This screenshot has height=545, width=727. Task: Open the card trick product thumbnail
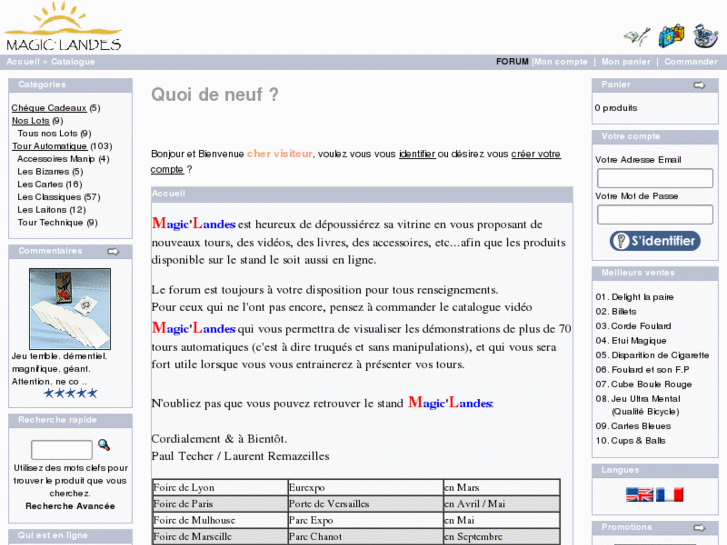(x=70, y=309)
